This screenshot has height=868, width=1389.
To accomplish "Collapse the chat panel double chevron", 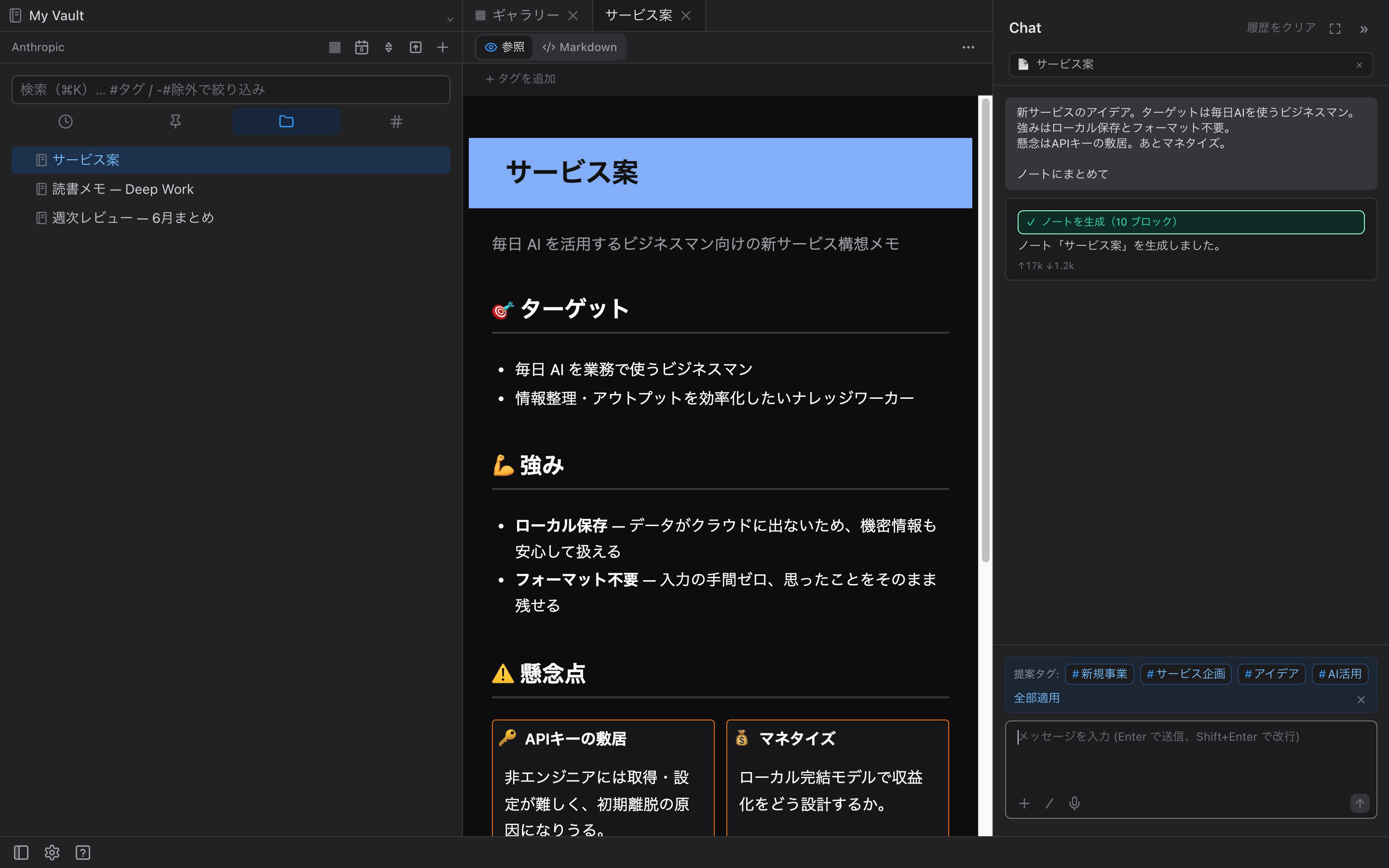I will coord(1364,29).
